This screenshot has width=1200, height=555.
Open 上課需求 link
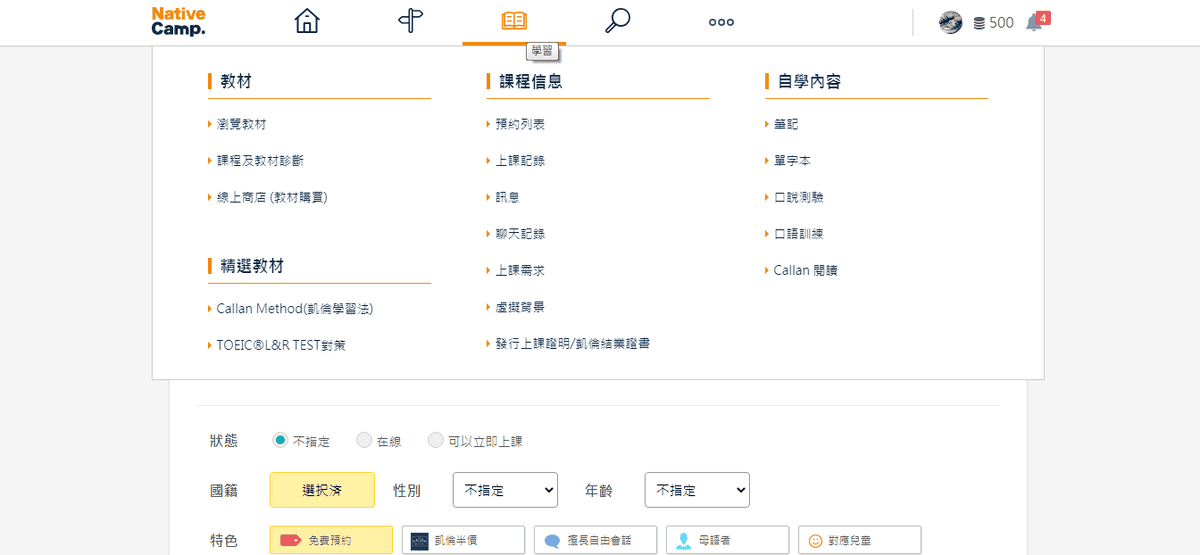click(x=520, y=270)
